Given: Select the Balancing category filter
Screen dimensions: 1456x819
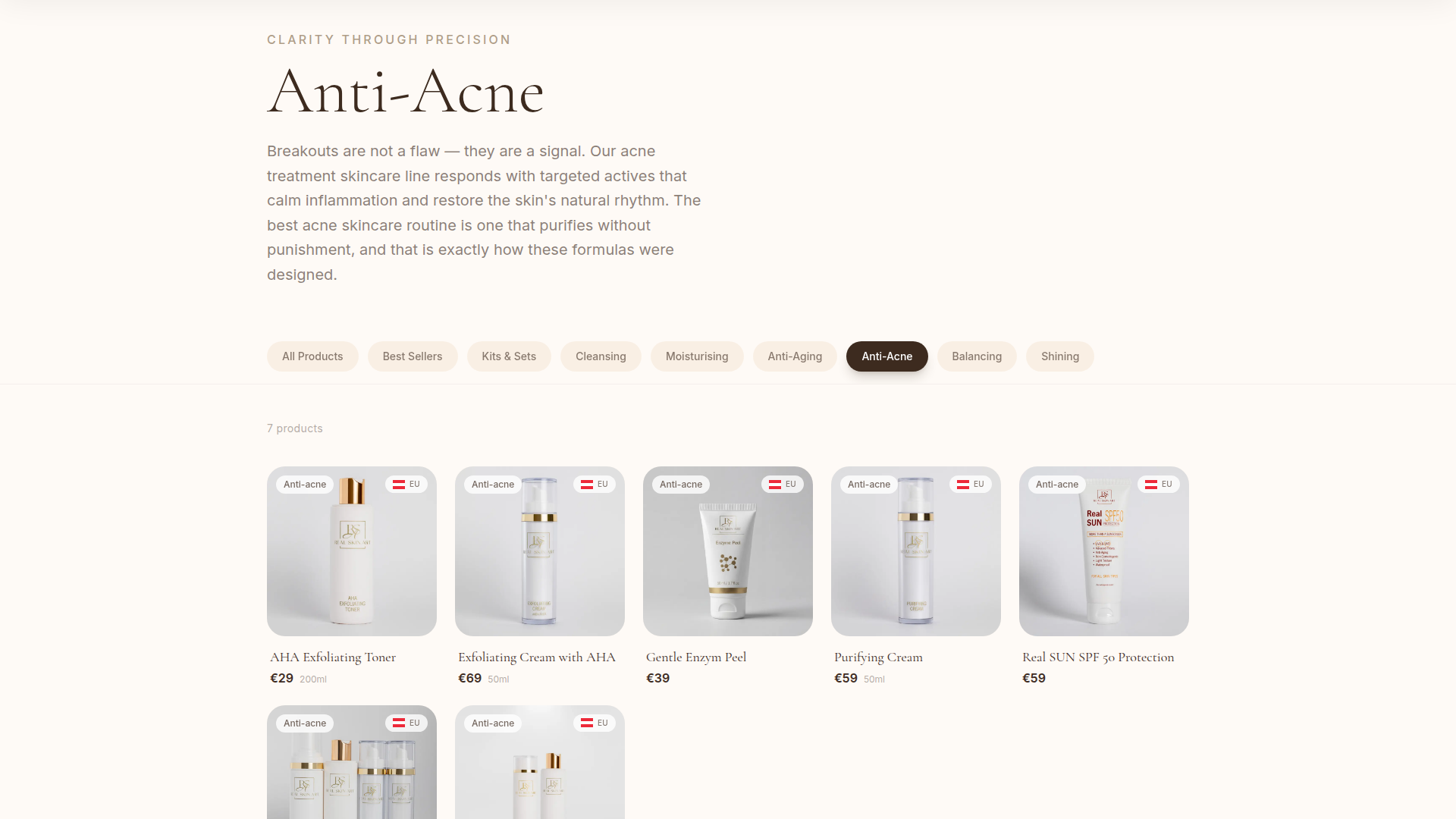Looking at the screenshot, I should [976, 356].
